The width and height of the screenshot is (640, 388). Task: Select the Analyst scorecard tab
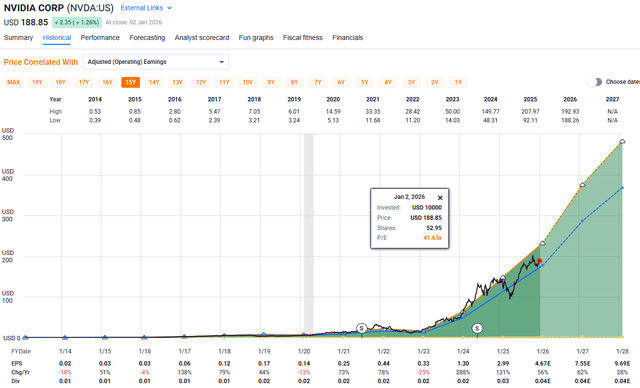click(x=202, y=38)
